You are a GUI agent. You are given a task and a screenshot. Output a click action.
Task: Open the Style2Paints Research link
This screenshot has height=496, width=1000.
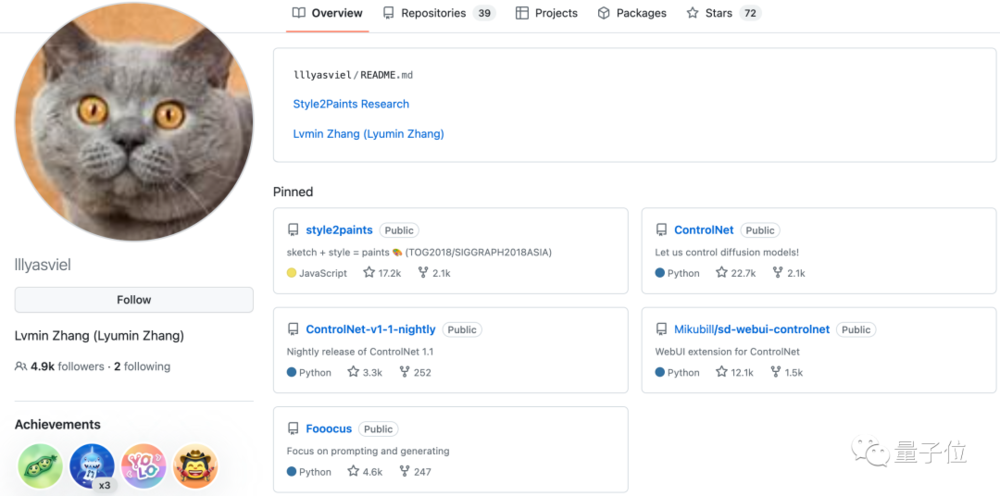(x=351, y=104)
